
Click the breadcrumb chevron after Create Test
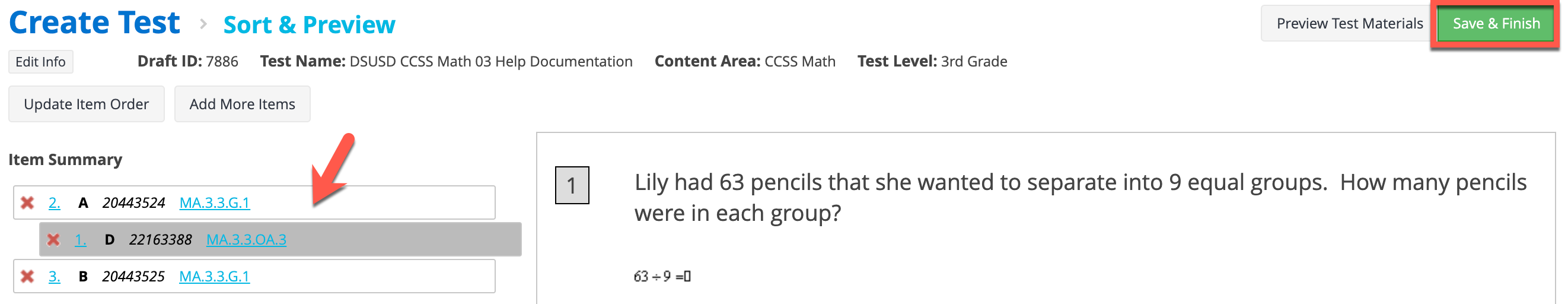(x=203, y=24)
